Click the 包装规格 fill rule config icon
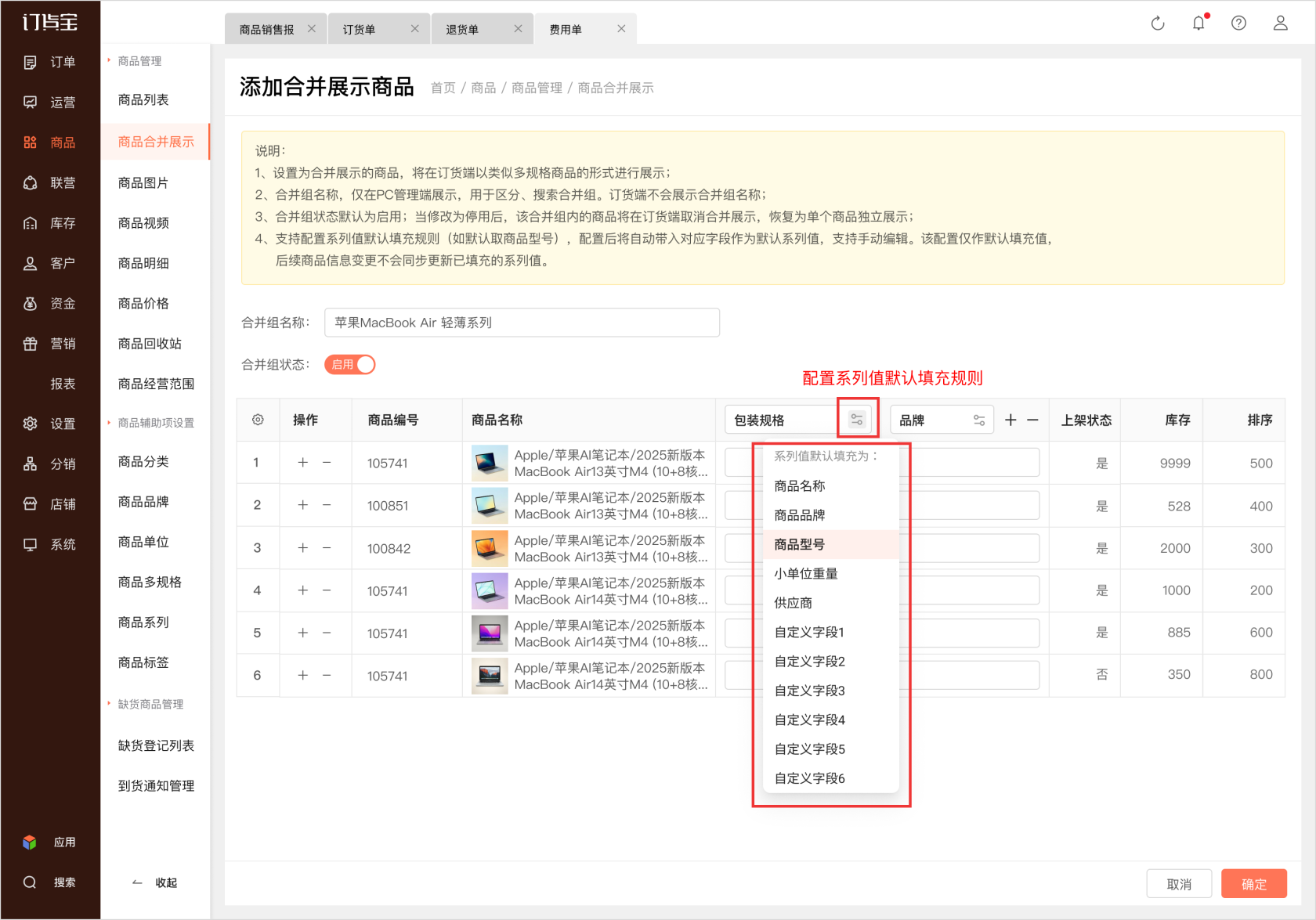Viewport: 1316px width, 920px height. pyautogui.click(x=857, y=420)
